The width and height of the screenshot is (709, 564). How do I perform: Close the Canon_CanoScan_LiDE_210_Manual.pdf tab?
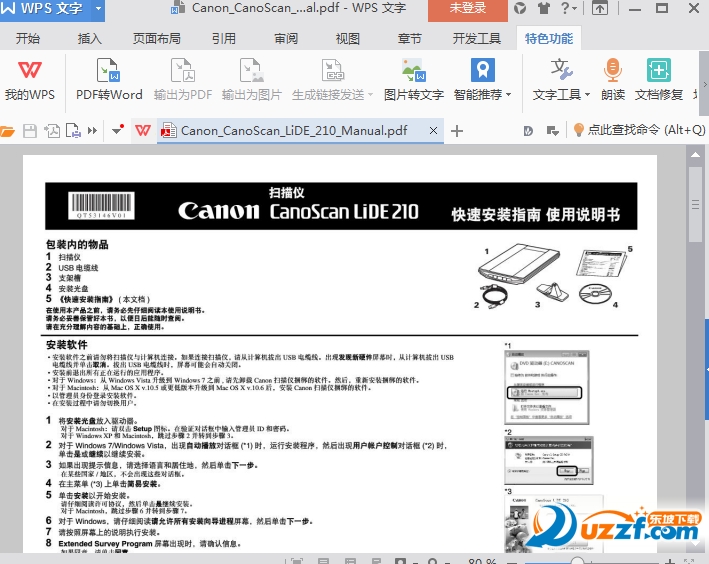coord(433,131)
